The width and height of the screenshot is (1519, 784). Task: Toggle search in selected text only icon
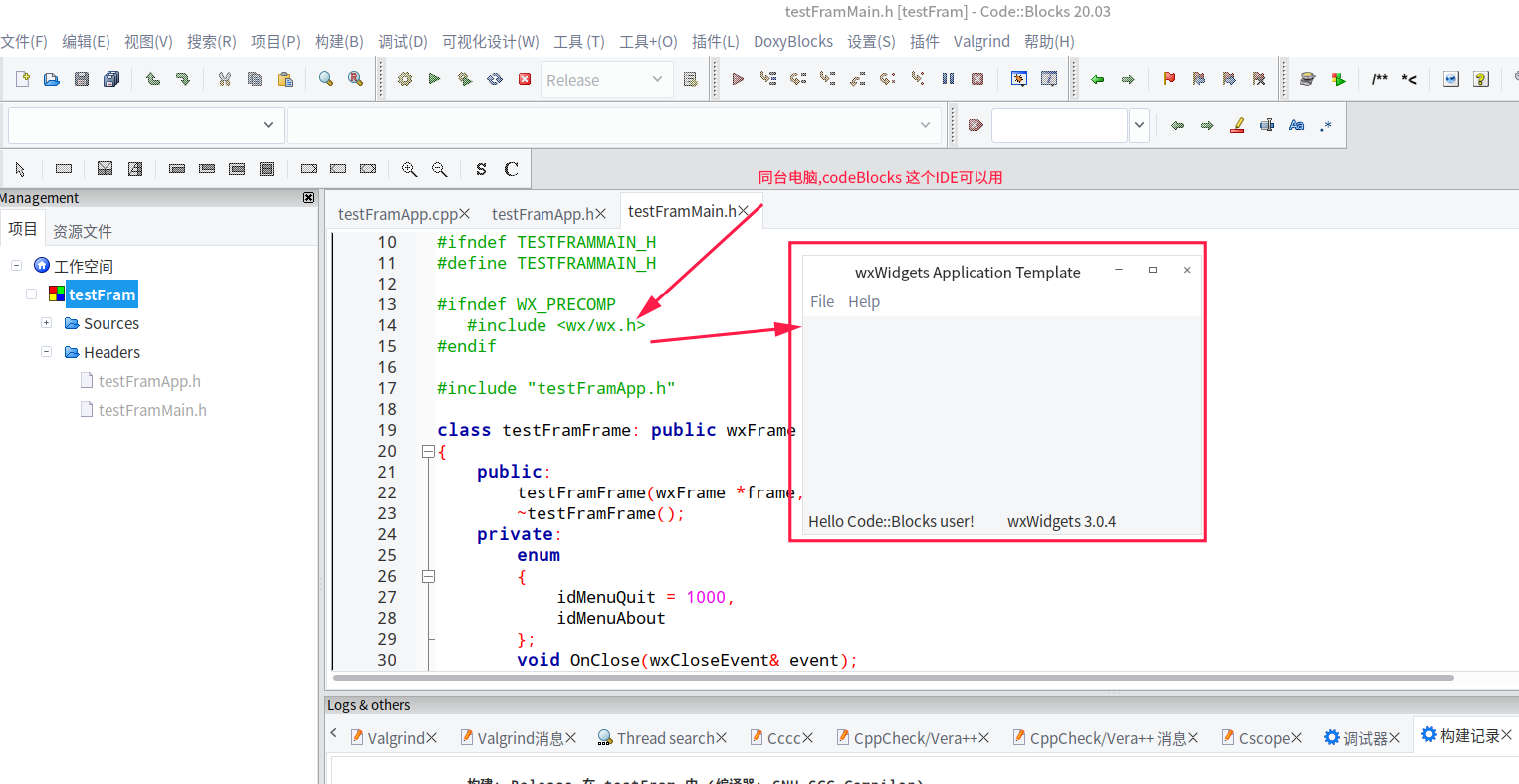(x=1267, y=126)
